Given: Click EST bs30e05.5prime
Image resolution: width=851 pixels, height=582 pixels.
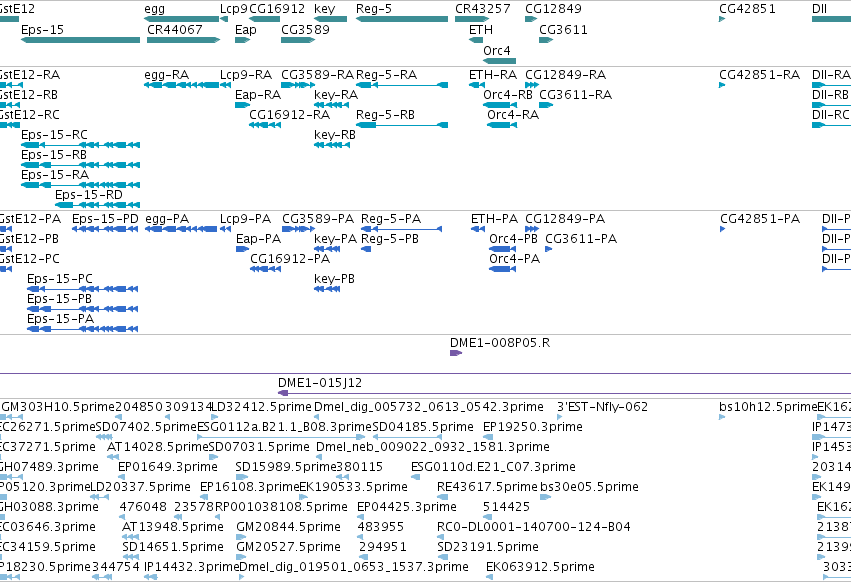Looking at the screenshot, I should point(545,497).
